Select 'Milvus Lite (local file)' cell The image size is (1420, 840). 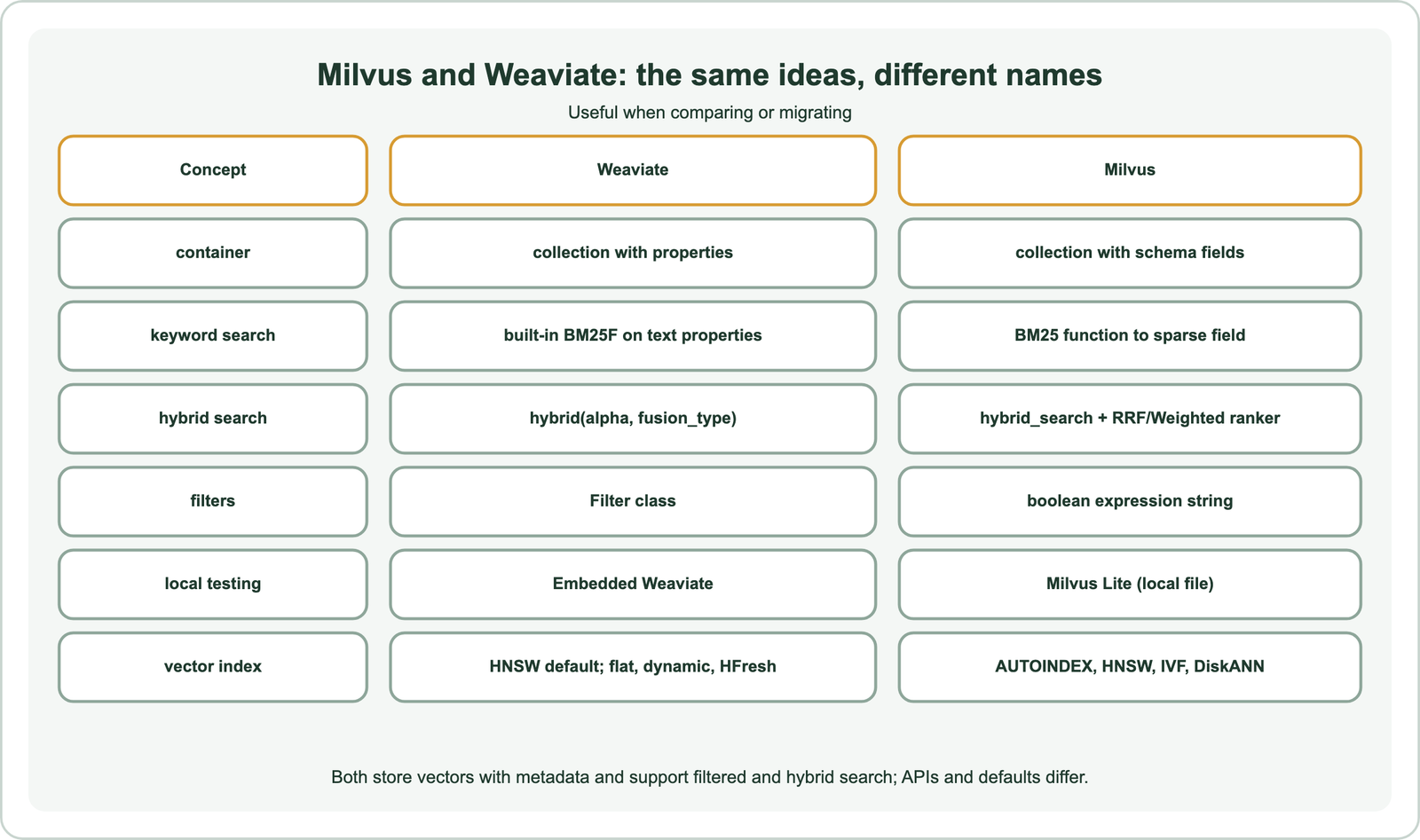coord(1130,584)
